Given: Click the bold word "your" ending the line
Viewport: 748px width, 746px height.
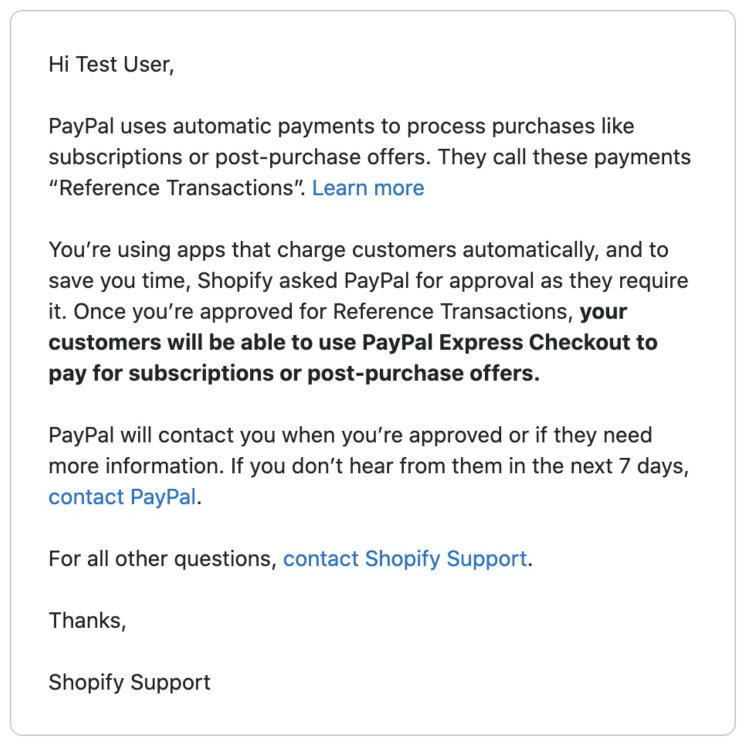Looking at the screenshot, I should [x=603, y=312].
